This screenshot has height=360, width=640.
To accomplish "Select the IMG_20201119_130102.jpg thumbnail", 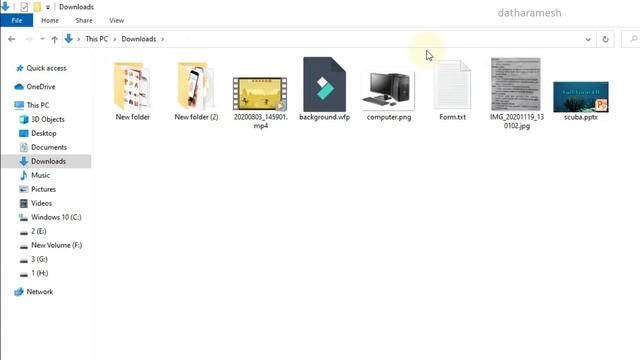I will 516,84.
